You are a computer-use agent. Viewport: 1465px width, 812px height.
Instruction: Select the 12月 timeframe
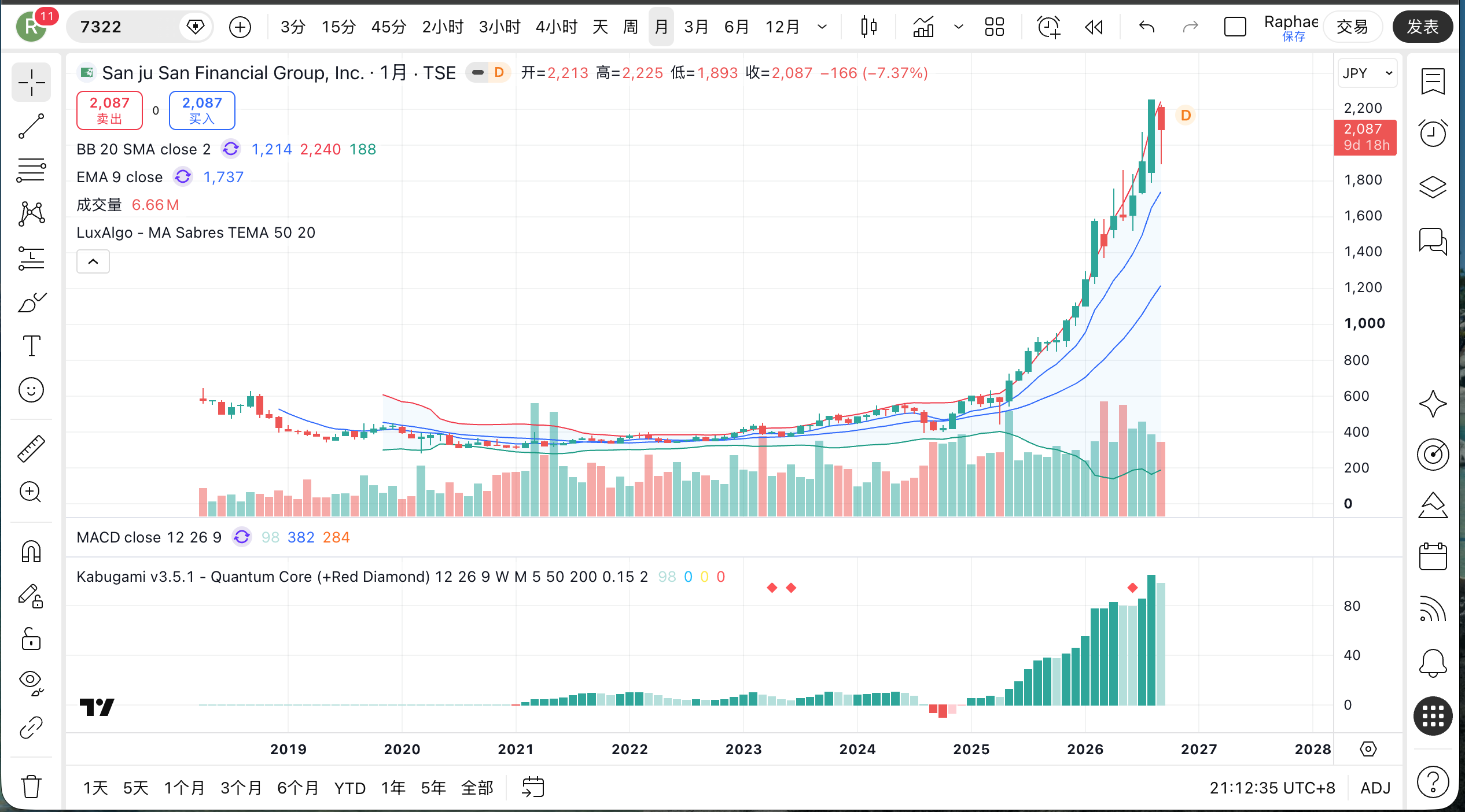[782, 27]
